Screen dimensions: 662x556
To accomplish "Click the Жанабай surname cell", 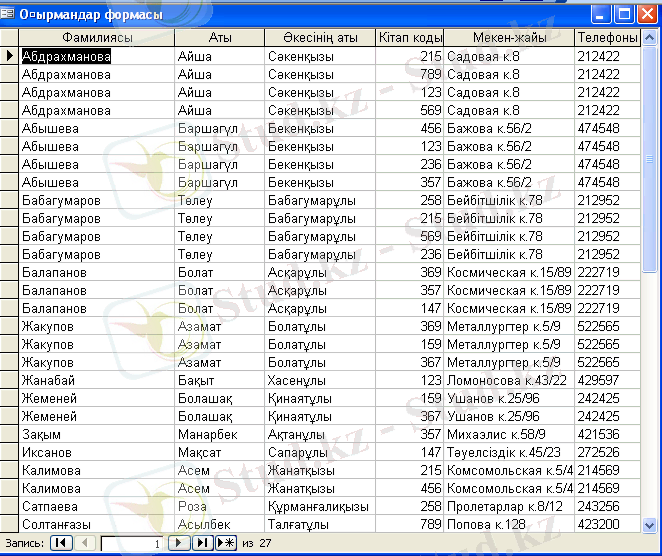I will click(97, 381).
